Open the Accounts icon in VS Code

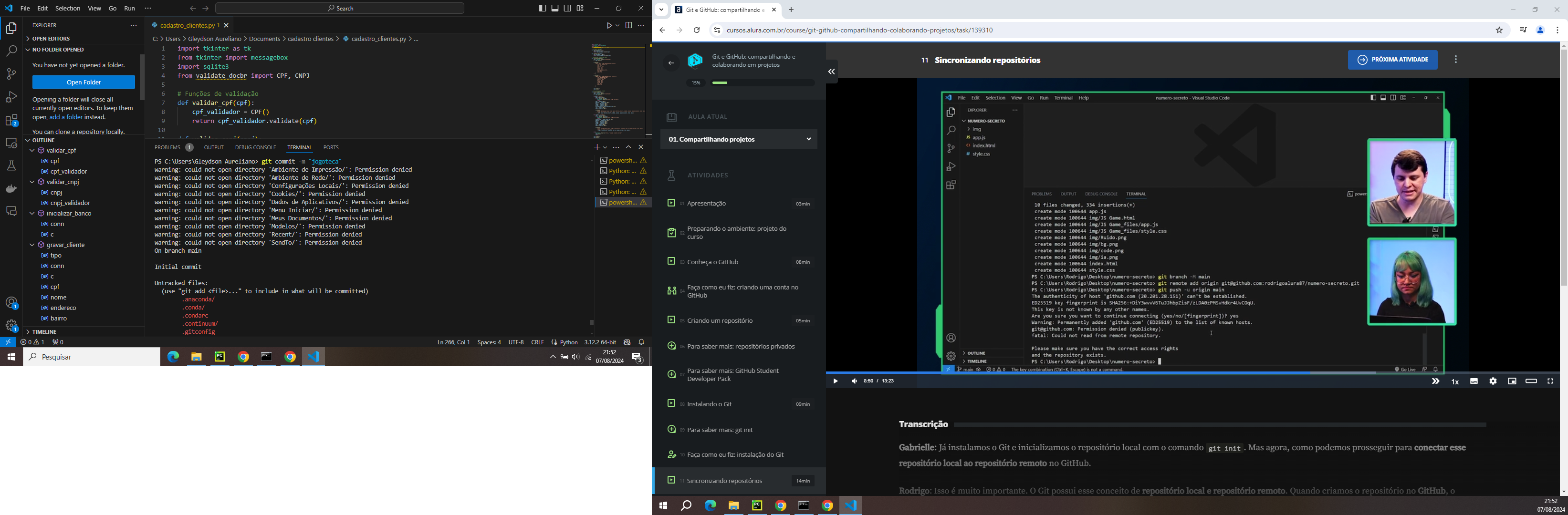click(11, 303)
